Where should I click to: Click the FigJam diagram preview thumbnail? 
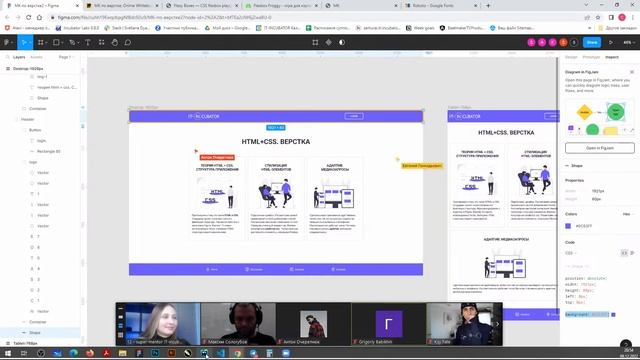(x=600, y=118)
